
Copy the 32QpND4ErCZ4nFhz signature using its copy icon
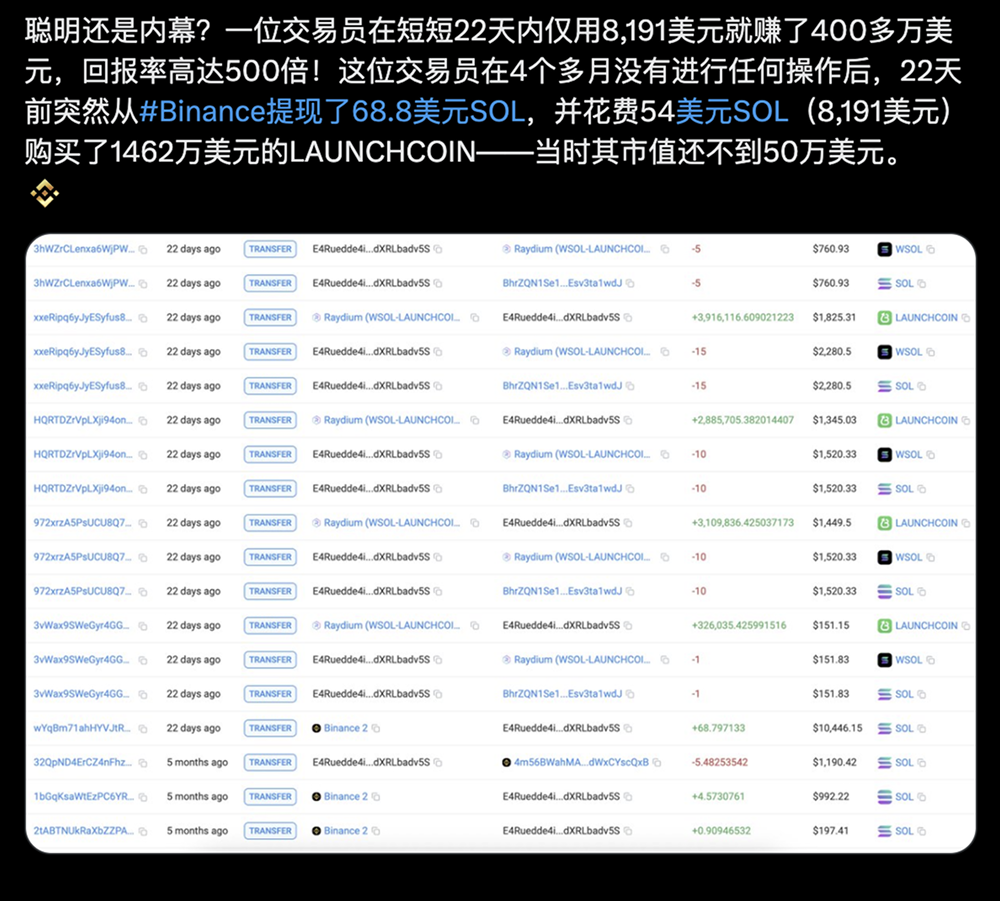click(x=143, y=763)
